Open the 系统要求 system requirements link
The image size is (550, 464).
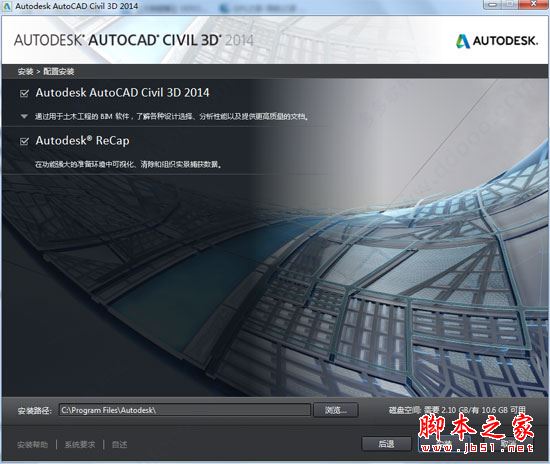coord(80,445)
